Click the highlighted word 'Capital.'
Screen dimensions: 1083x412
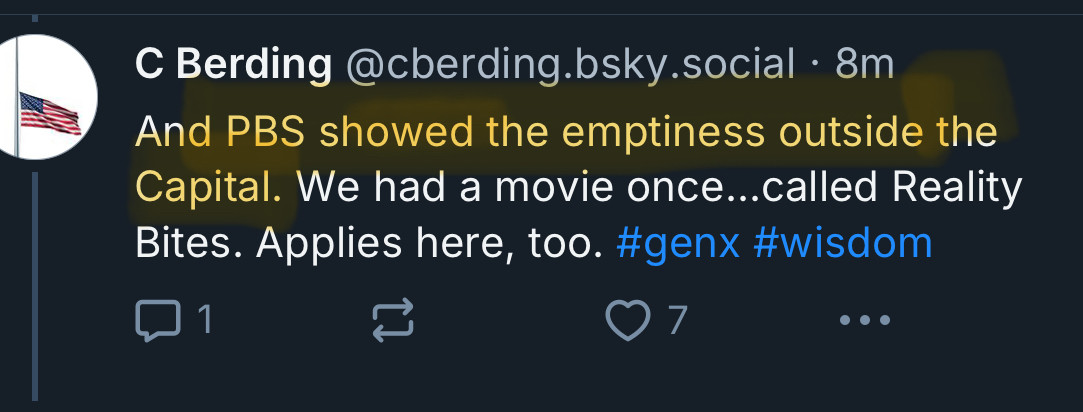(209, 187)
